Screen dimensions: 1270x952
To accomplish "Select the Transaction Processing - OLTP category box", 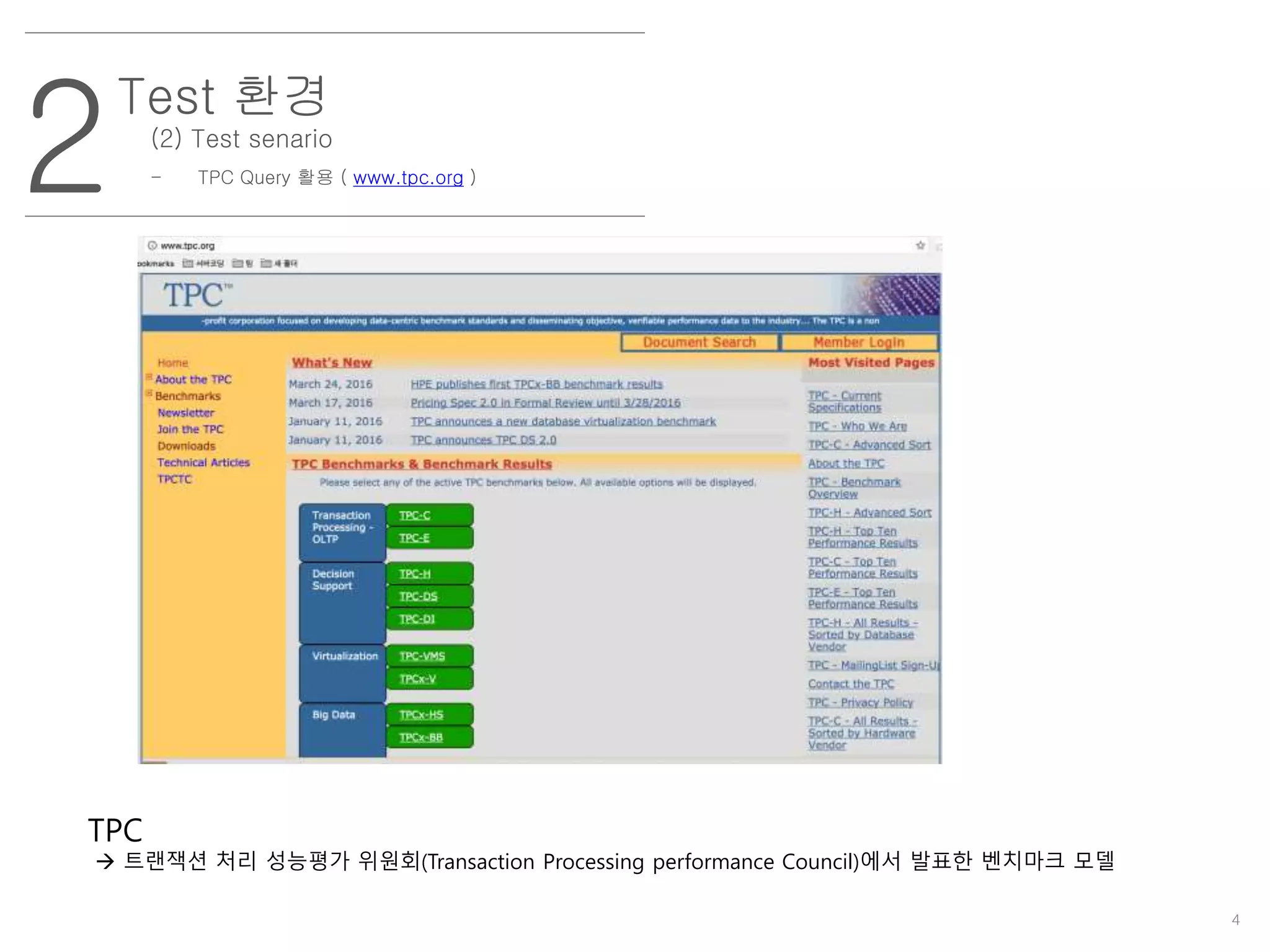I will (342, 532).
